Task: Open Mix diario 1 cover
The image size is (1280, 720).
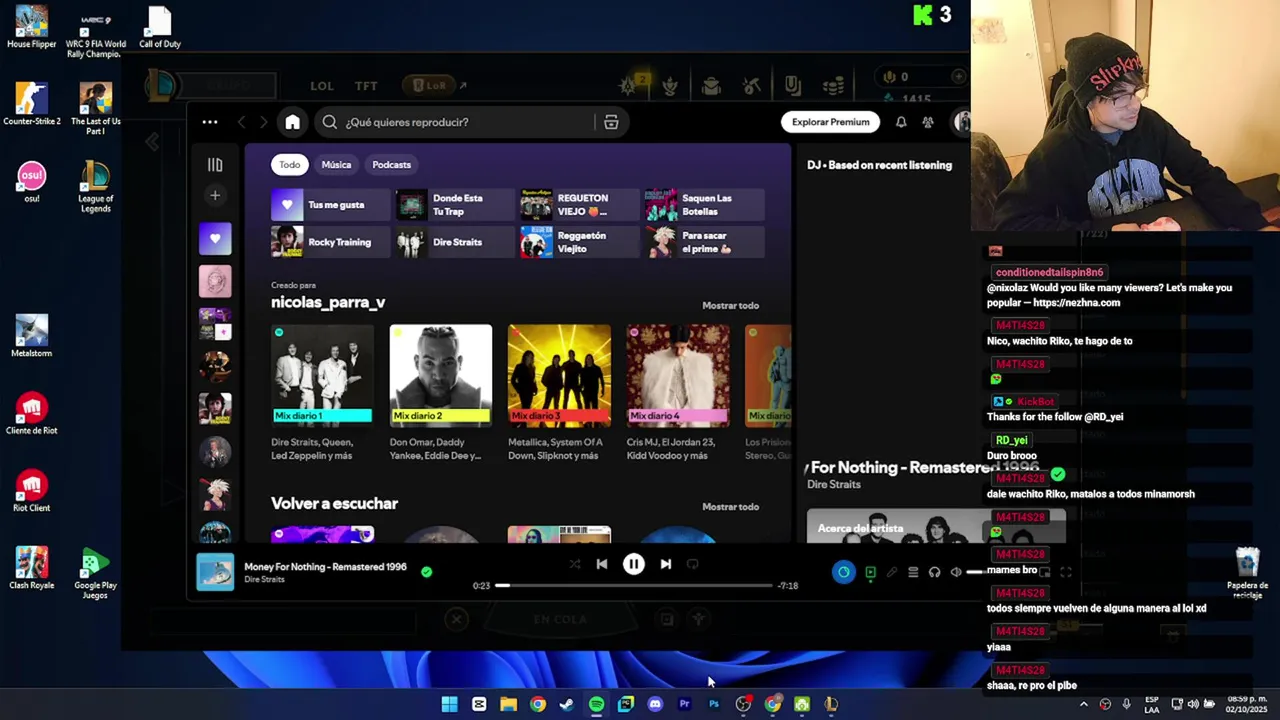Action: (322, 376)
